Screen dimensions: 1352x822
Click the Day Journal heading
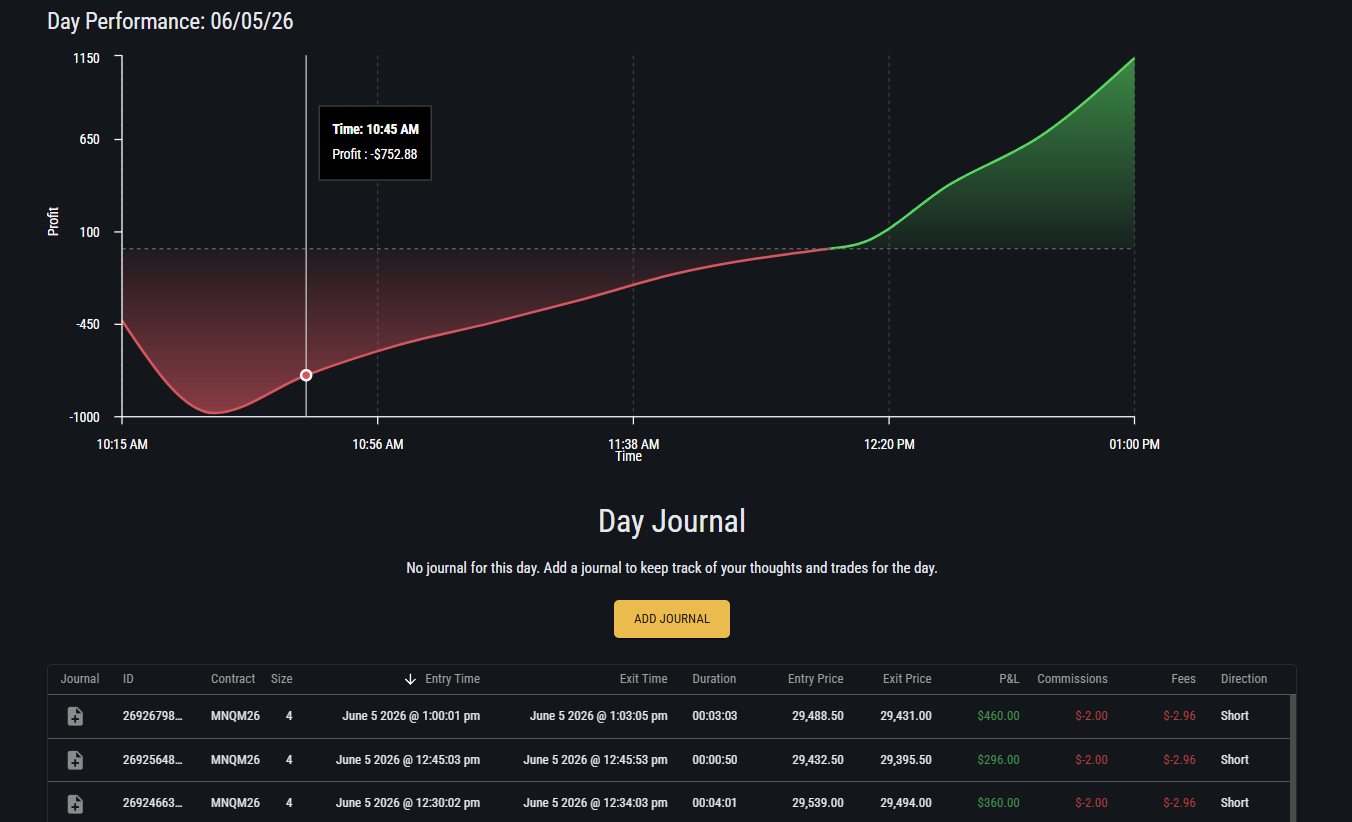pos(672,521)
